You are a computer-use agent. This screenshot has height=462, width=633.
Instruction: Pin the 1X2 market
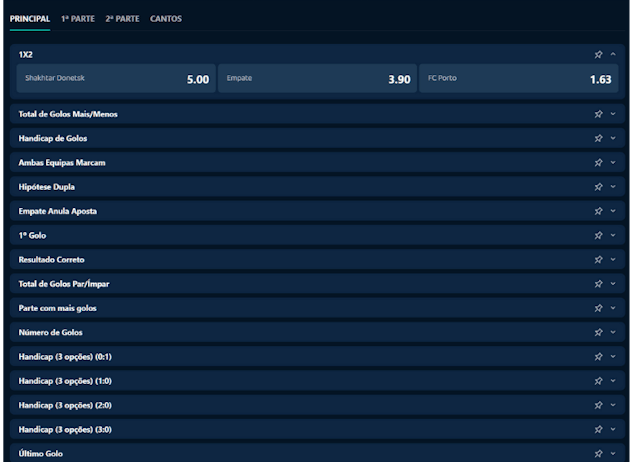click(598, 54)
